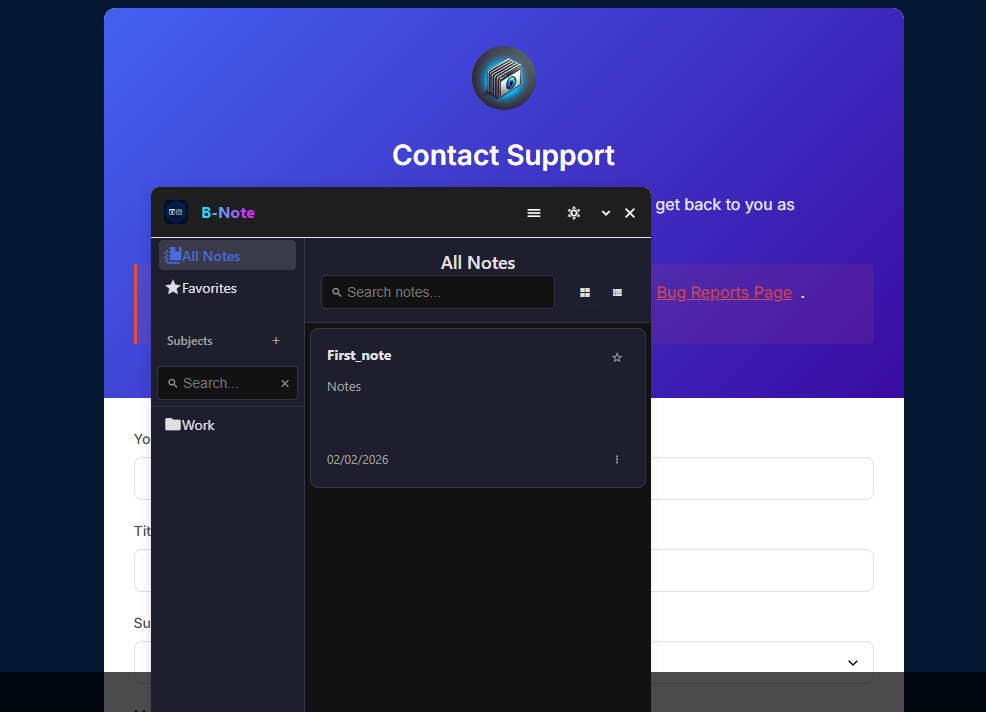Expand the support form dropdown arrow

[x=853, y=662]
